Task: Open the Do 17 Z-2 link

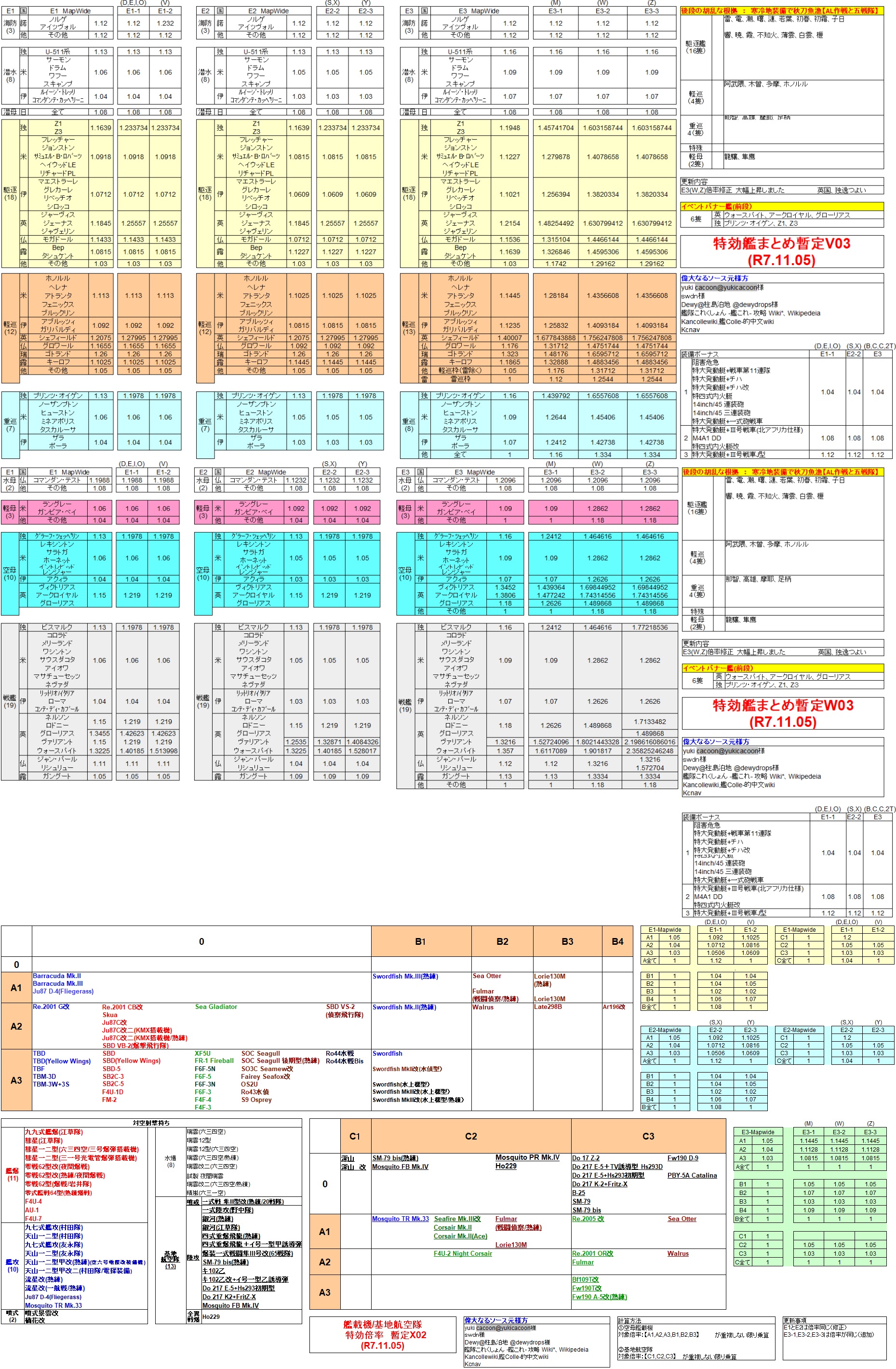Action: click(x=586, y=1158)
